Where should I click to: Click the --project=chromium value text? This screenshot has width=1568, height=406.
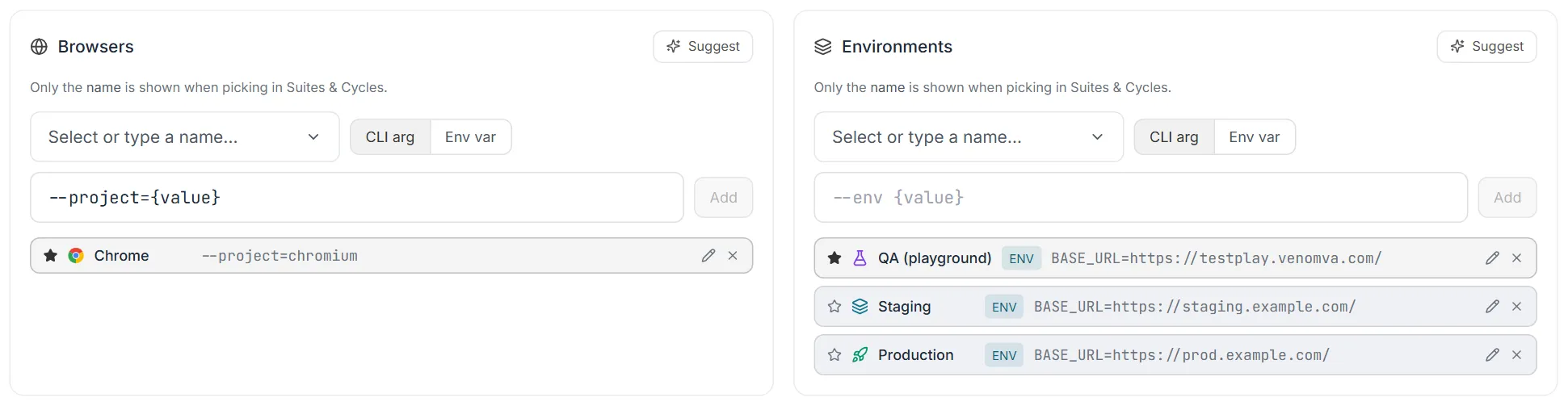tap(280, 256)
